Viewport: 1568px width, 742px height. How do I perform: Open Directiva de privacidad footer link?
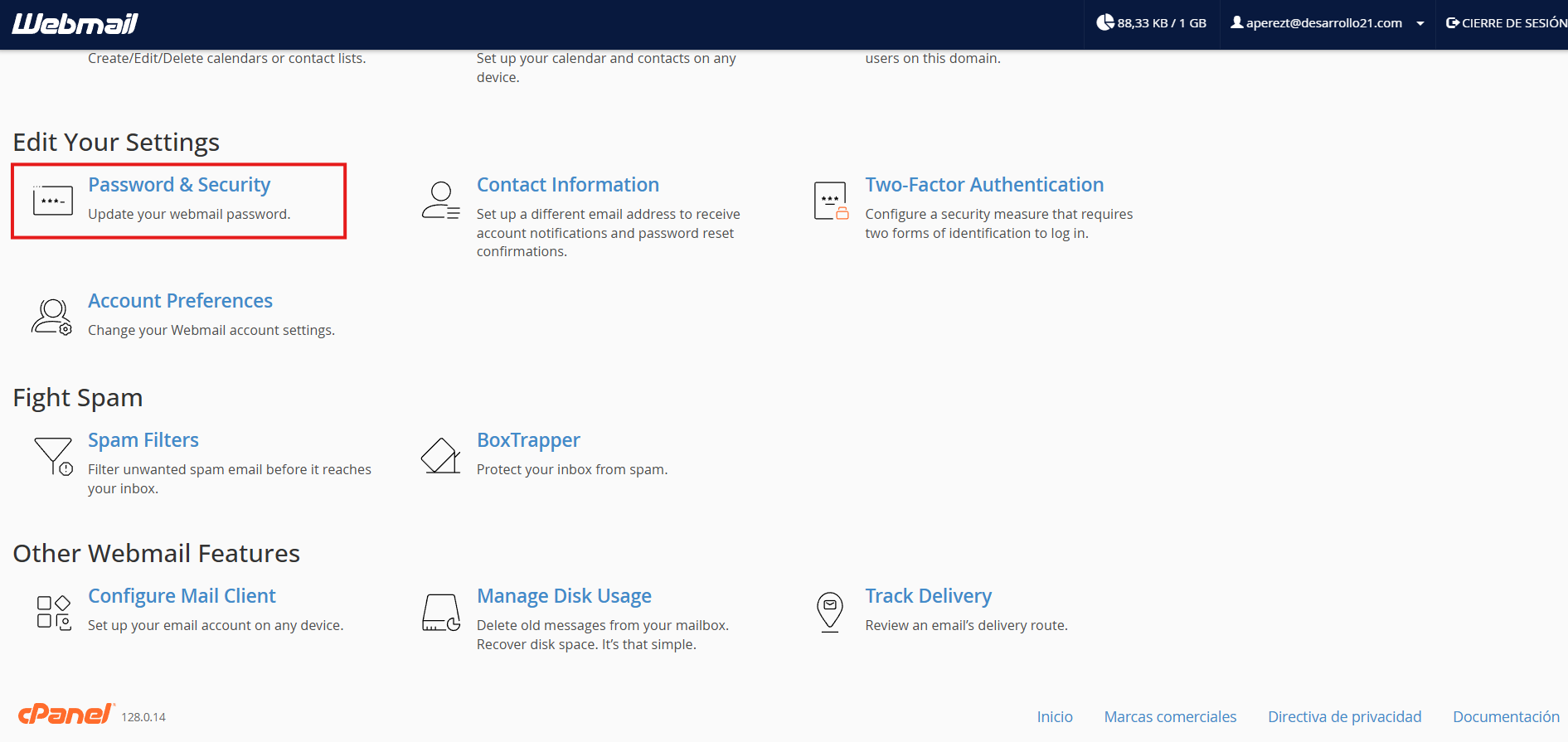point(1344,717)
